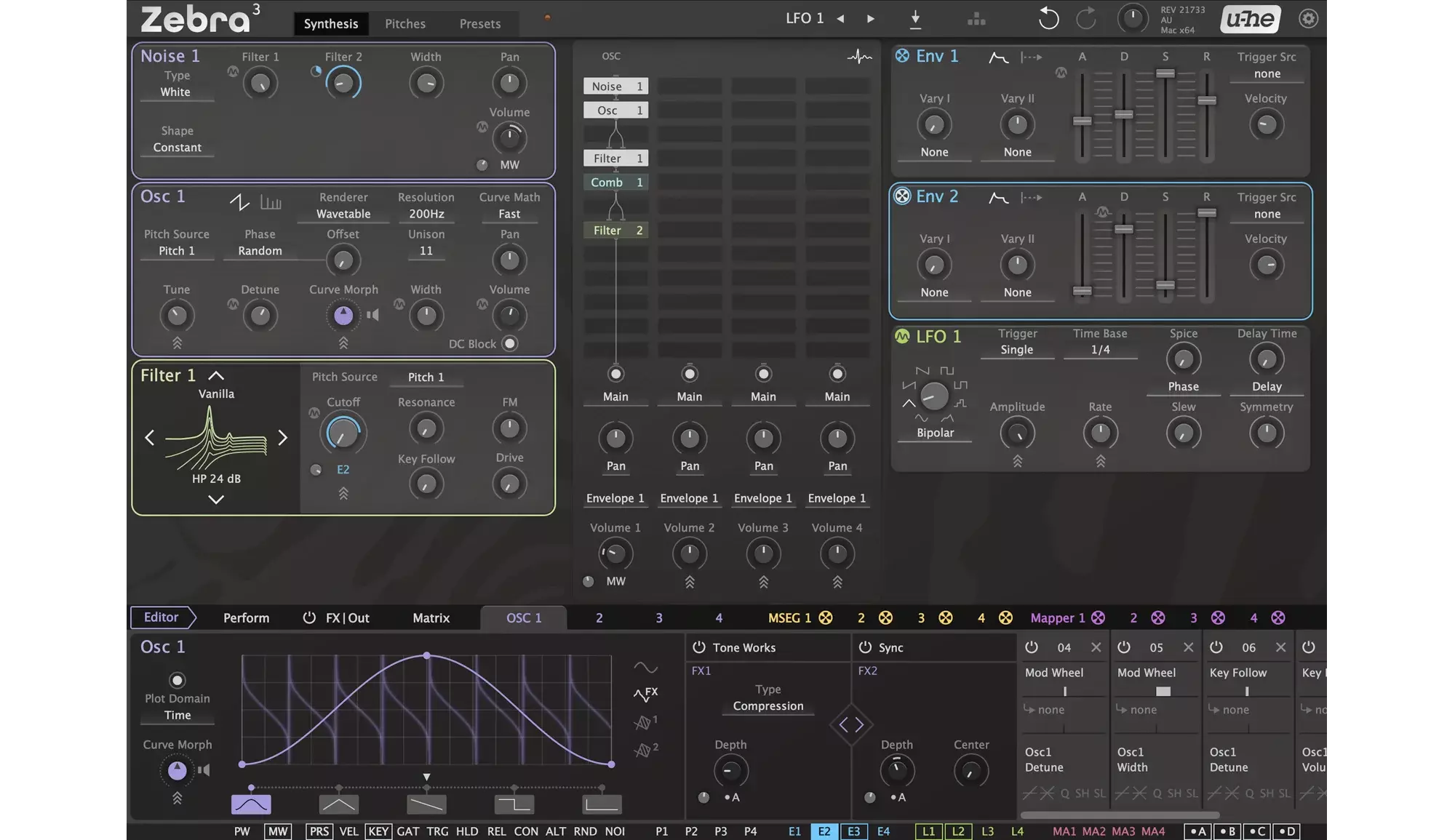The image size is (1455, 840).
Task: Click the redo arrow icon
Action: [1086, 18]
